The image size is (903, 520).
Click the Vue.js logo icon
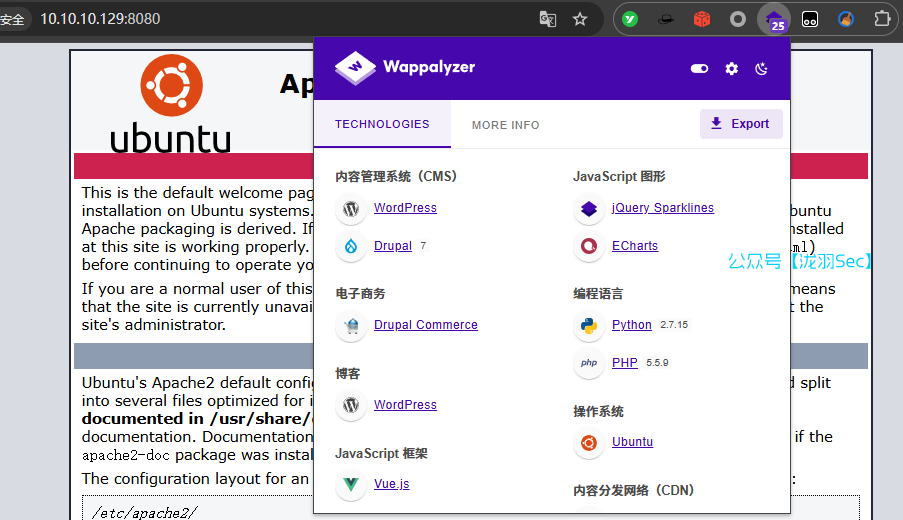(x=351, y=485)
